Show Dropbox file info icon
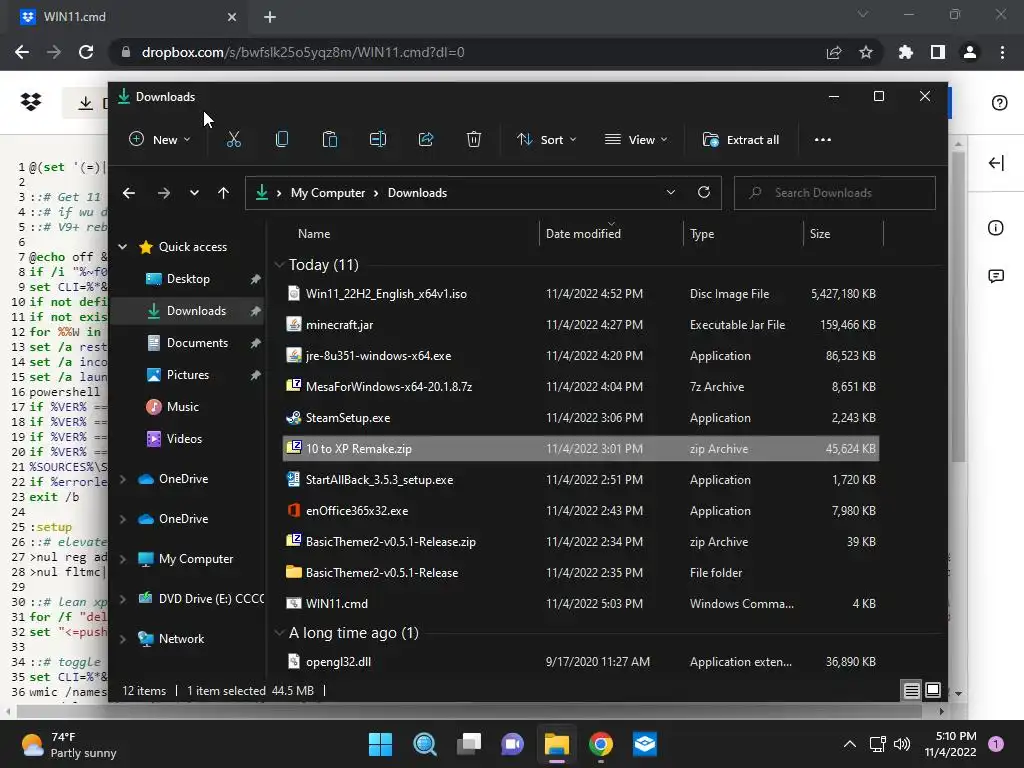The width and height of the screenshot is (1024, 768). pos(995,228)
